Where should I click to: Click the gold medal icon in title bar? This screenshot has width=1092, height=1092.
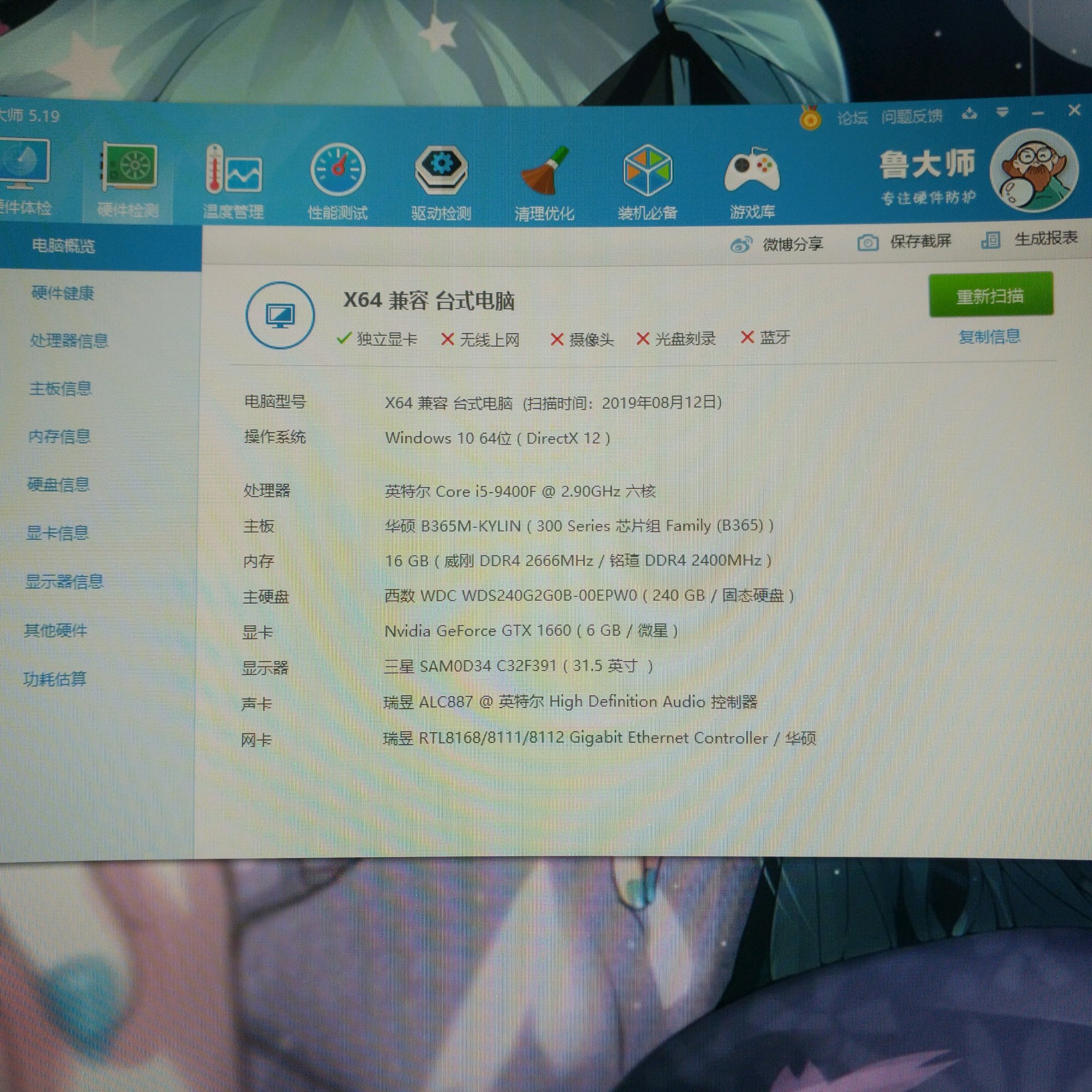810,118
